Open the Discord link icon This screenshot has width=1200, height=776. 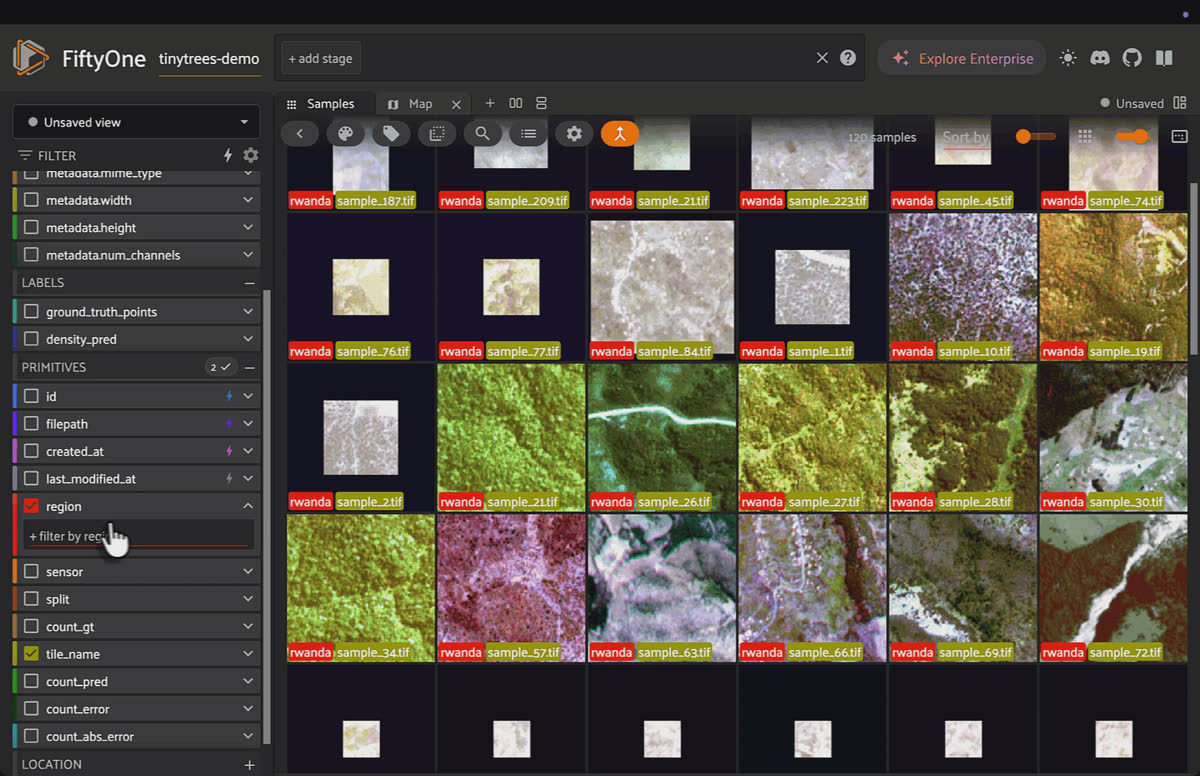[1100, 58]
